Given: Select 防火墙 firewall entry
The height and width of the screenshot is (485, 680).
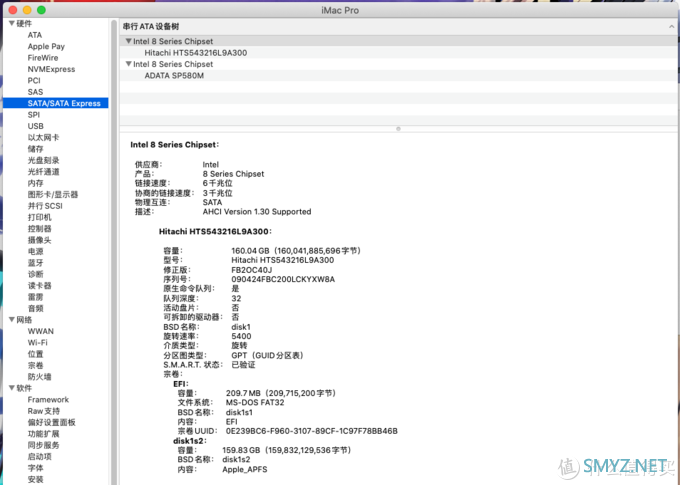Looking at the screenshot, I should pyautogui.click(x=39, y=377).
